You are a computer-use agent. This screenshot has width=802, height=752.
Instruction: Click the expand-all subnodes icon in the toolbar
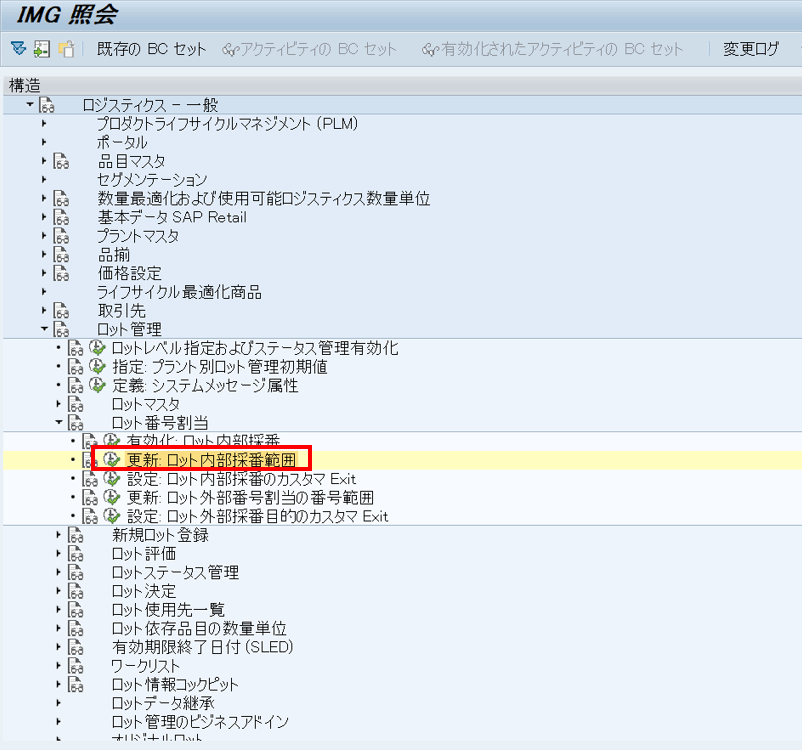click(18, 48)
